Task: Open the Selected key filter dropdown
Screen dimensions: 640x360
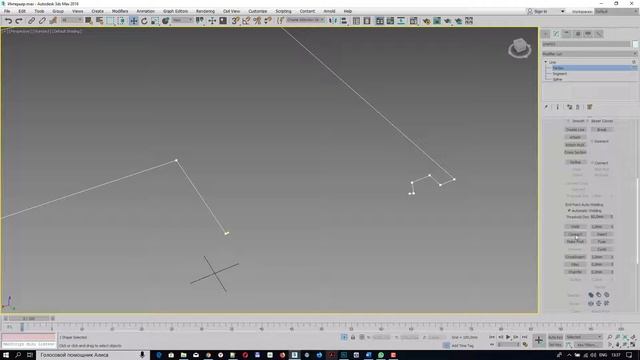Action: click(x=584, y=337)
